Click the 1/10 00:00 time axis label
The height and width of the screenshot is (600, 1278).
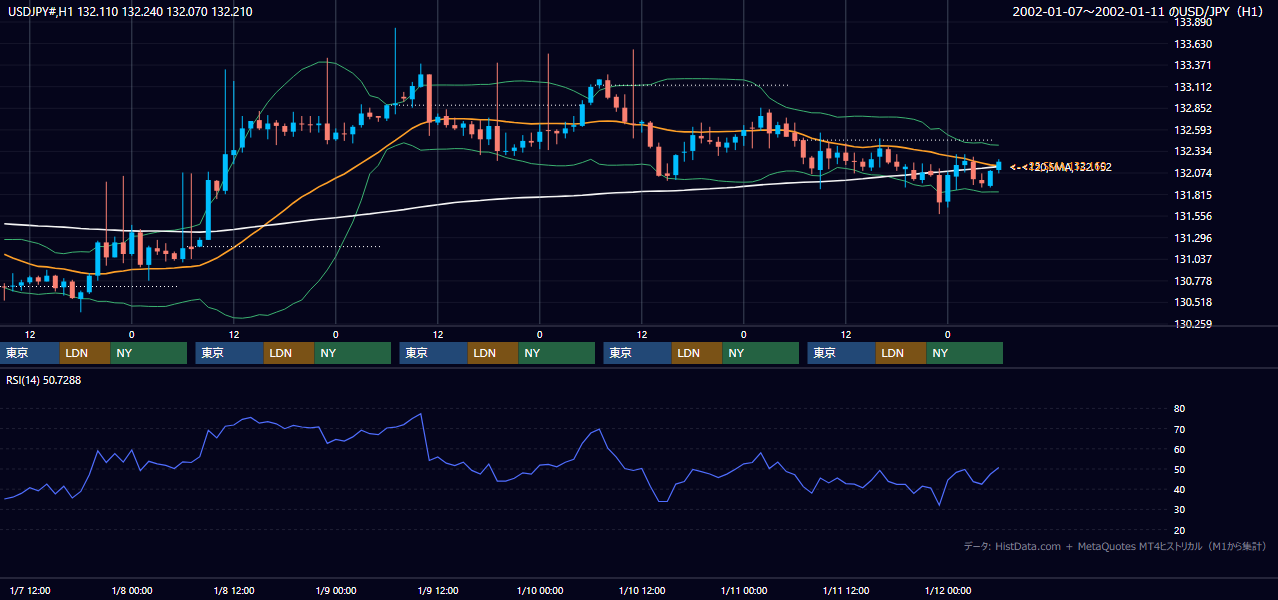click(x=540, y=590)
